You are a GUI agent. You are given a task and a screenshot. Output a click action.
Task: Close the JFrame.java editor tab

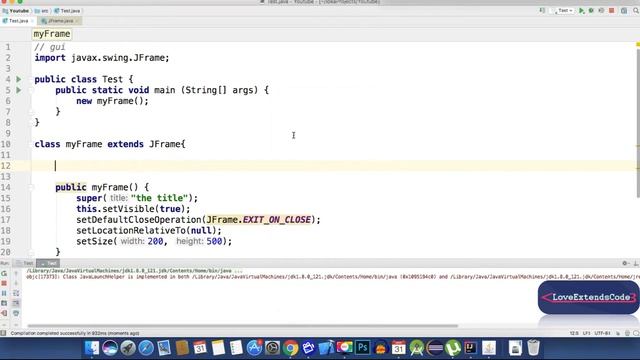pyautogui.click(x=77, y=21)
